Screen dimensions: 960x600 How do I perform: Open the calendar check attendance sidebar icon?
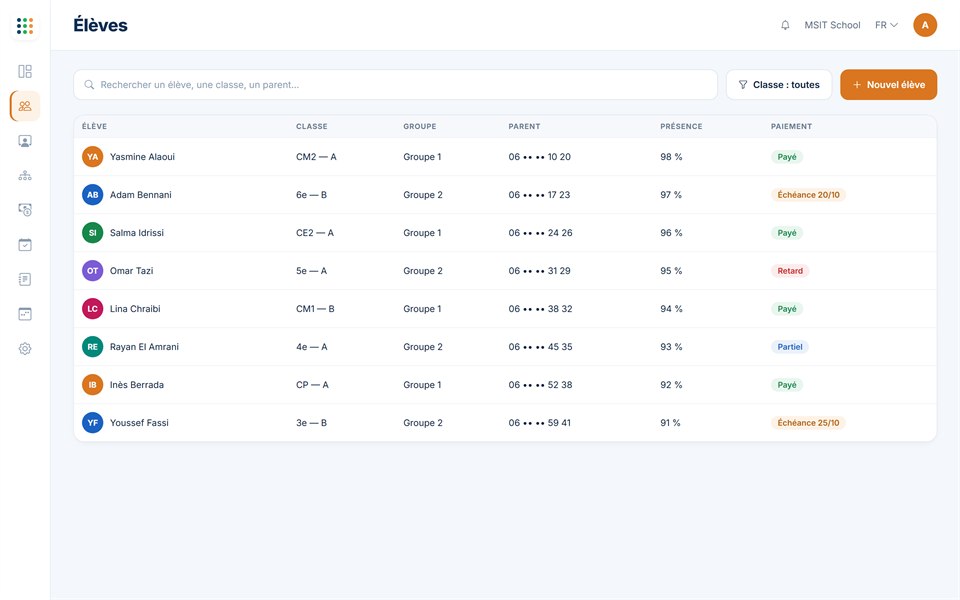point(25,245)
